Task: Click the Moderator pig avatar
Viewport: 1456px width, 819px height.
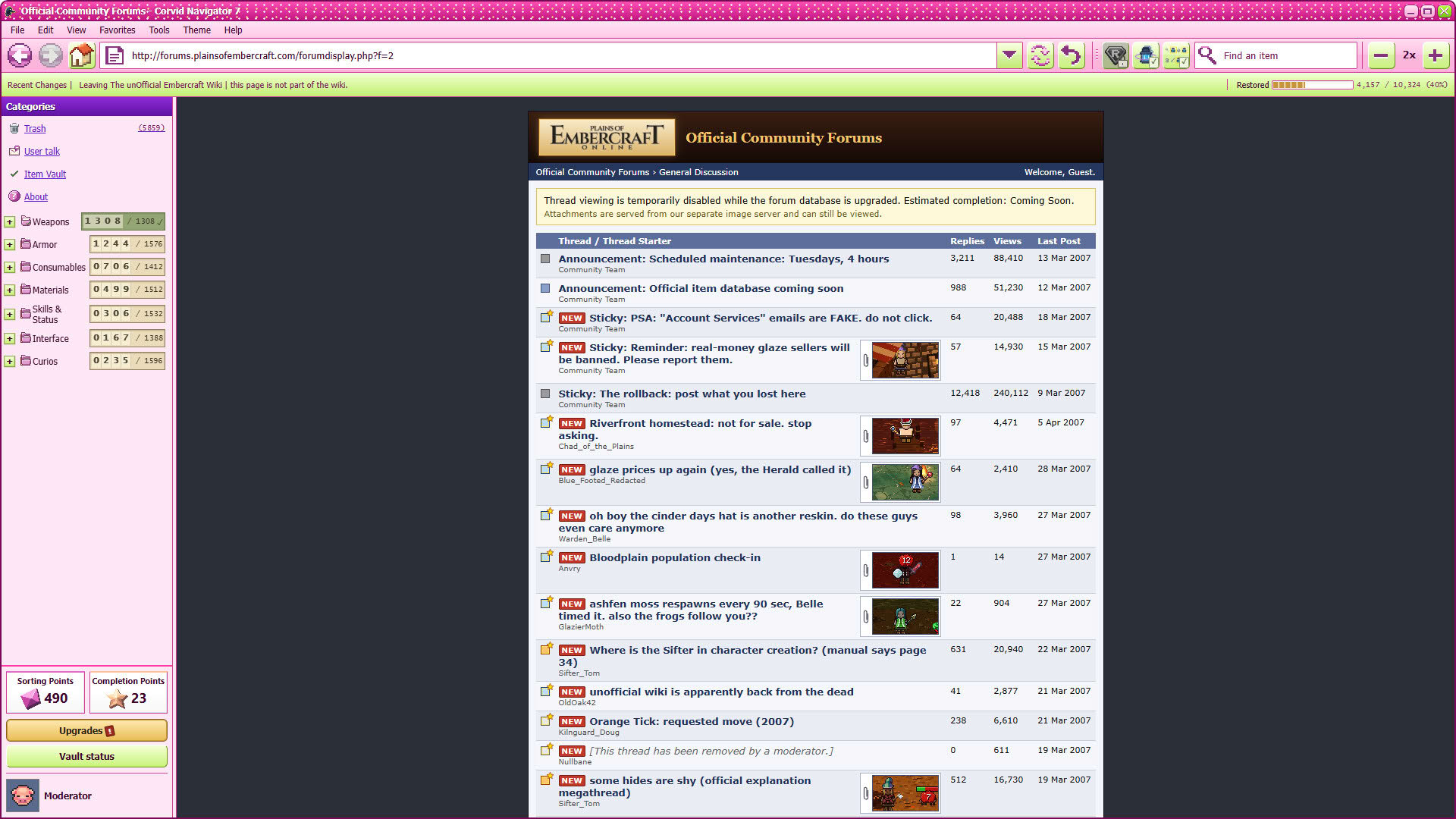Action: point(23,795)
